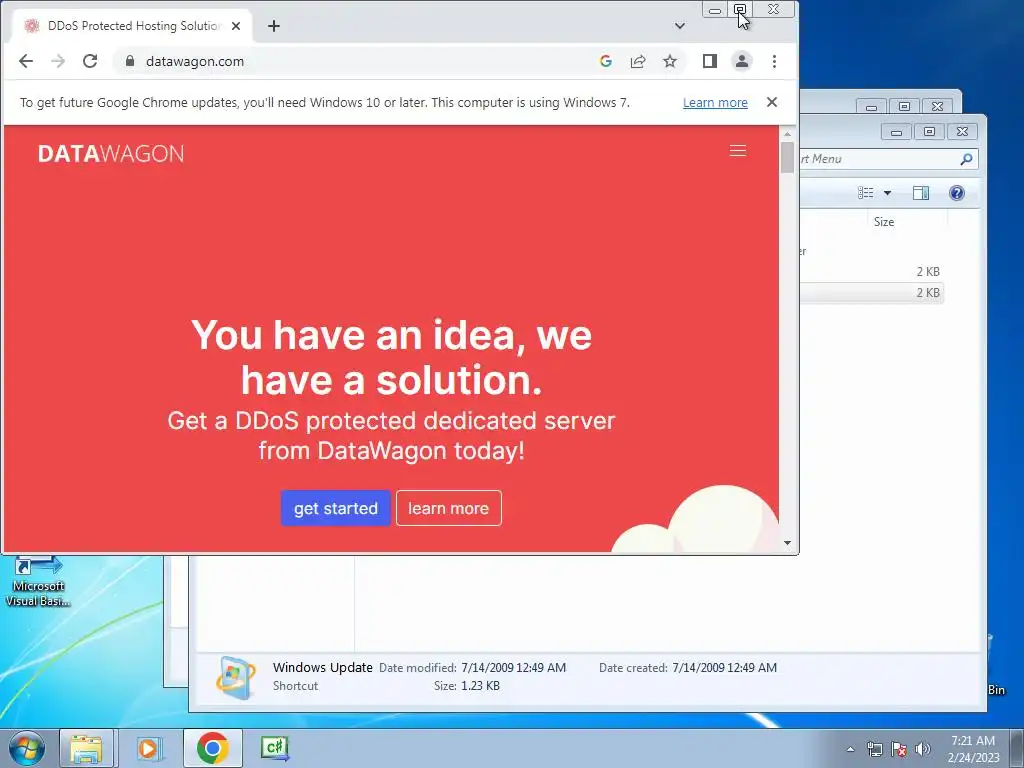
Task: Open the Microsoft Visual Basic desktop shortcut
Action: [x=38, y=581]
